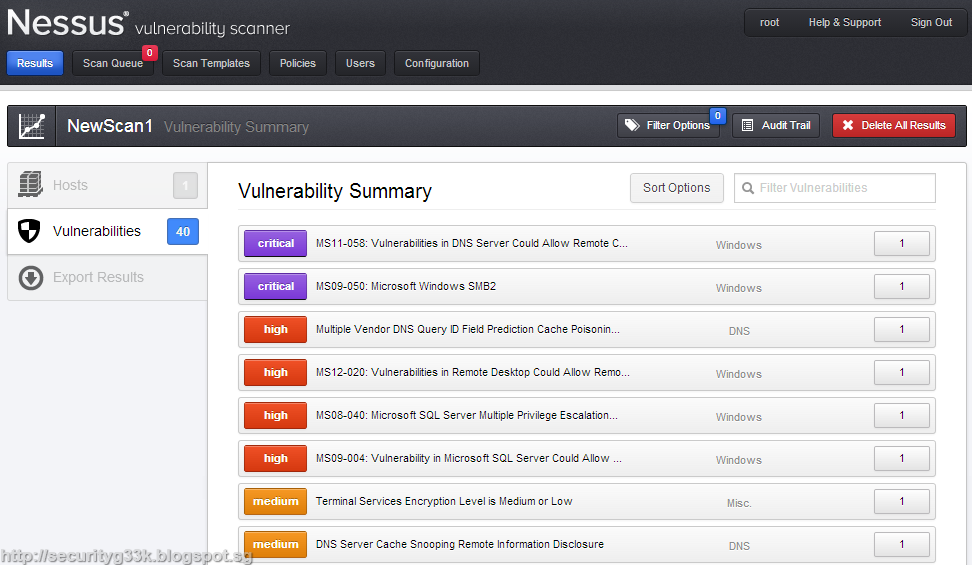This screenshot has width=972, height=565.
Task: Click the Hosts server stack icon
Action: pos(31,185)
